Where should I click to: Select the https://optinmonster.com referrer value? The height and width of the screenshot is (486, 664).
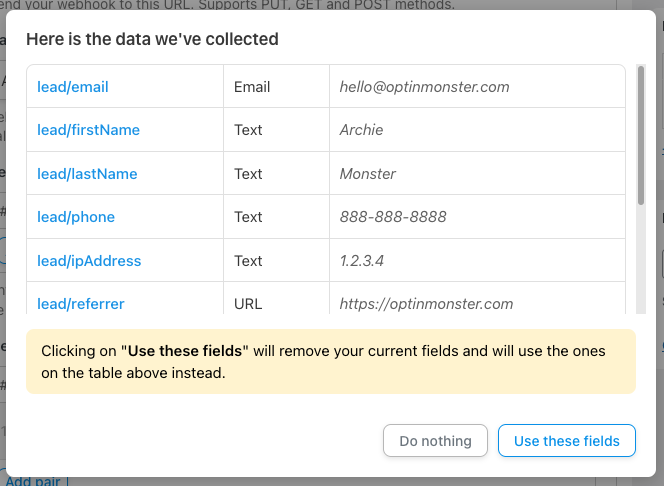(426, 304)
